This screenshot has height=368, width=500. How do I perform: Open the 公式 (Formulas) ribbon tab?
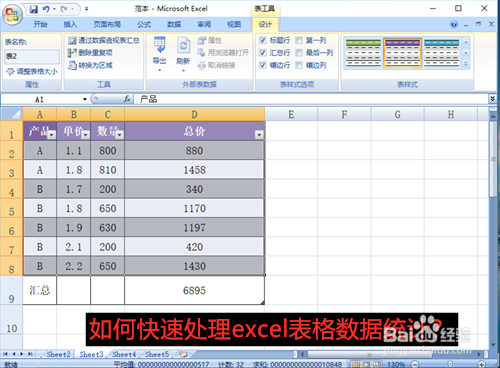tap(144, 24)
